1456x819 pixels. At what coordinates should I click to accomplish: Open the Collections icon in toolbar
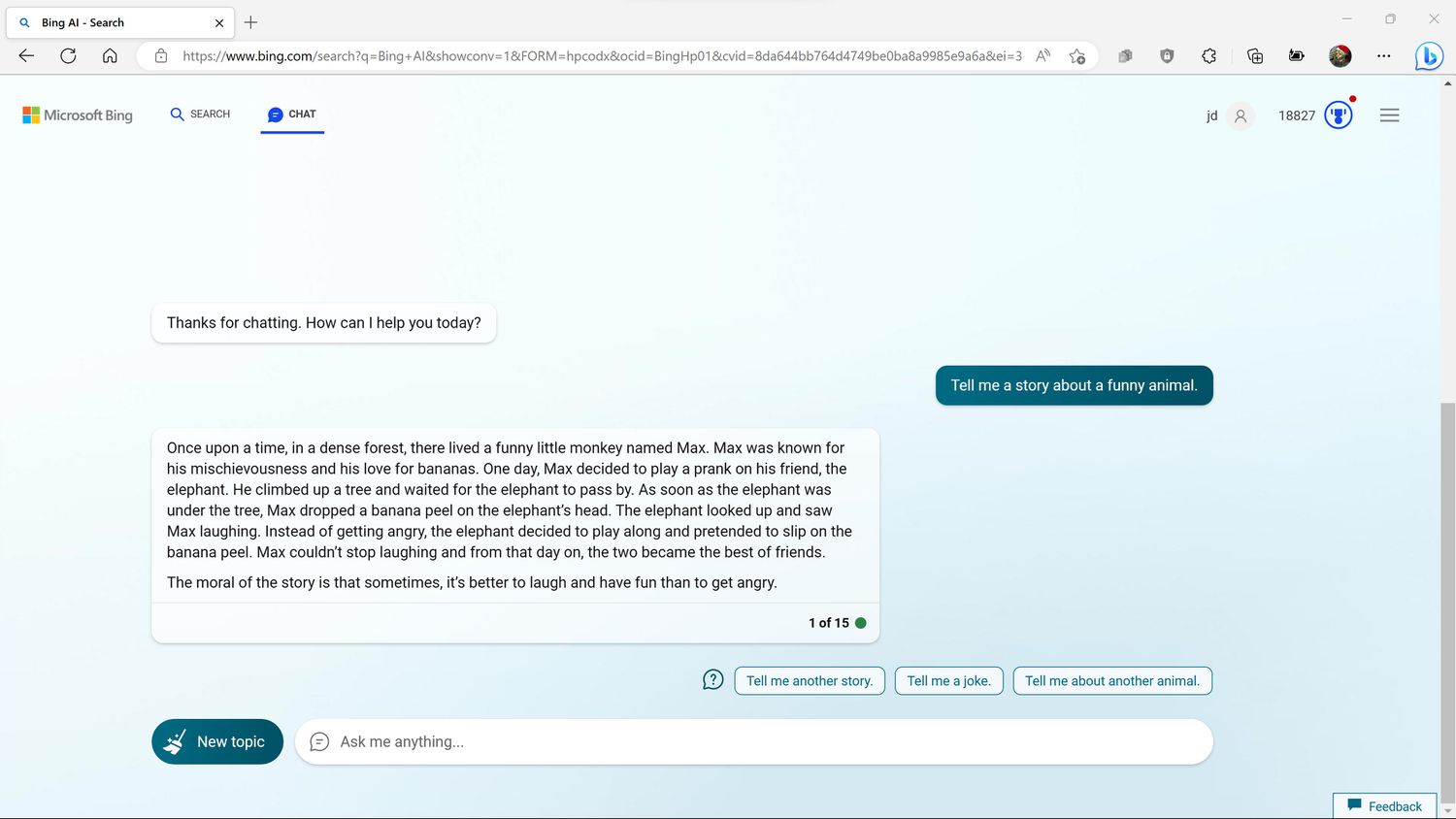(1254, 56)
